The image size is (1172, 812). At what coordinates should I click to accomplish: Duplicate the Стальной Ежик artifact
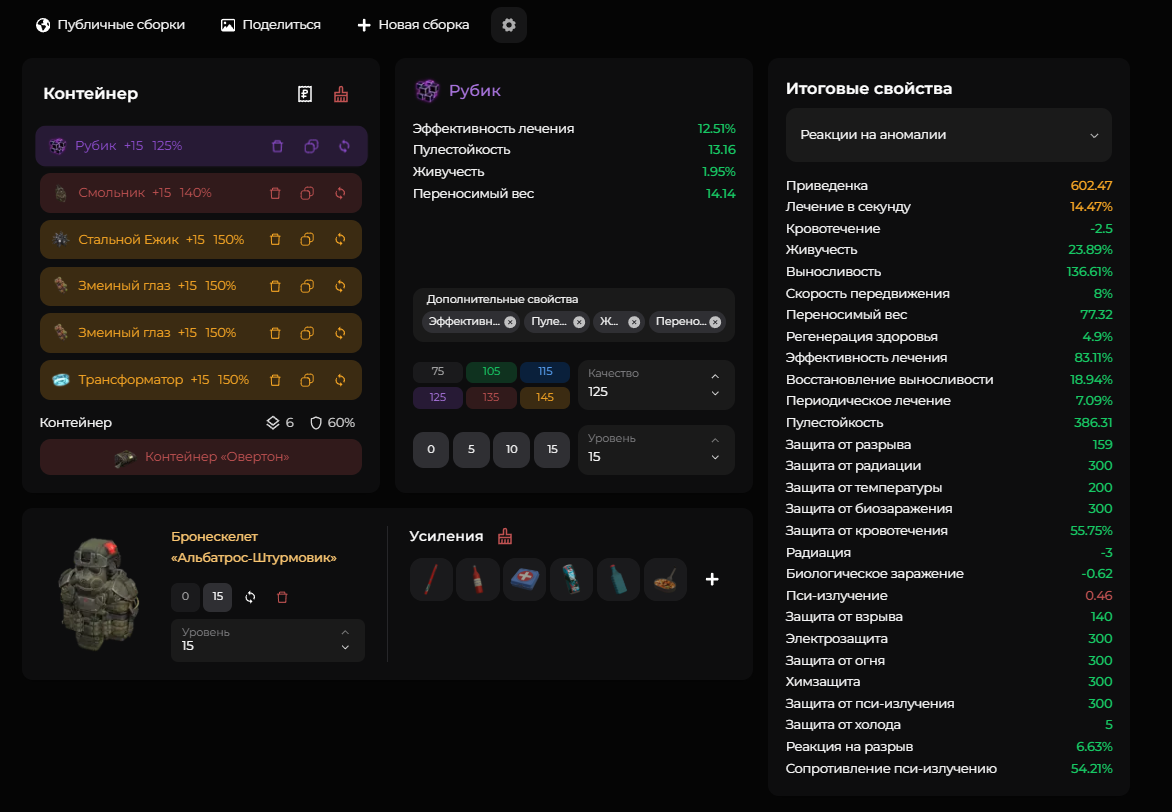[x=307, y=239]
